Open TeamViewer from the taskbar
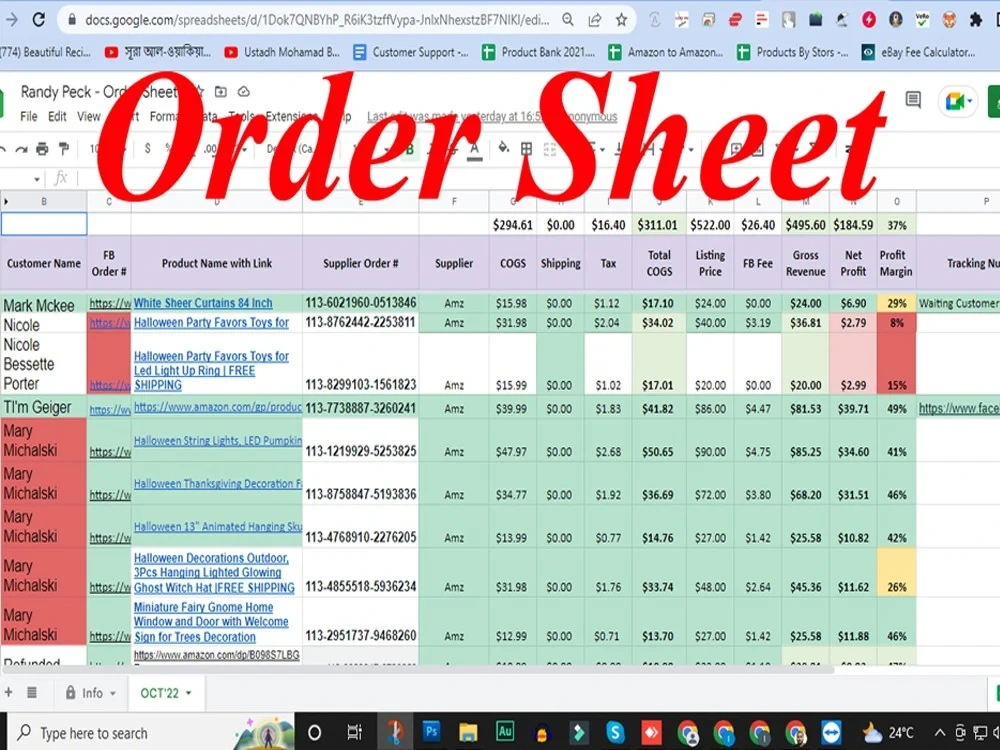This screenshot has height=750, width=1000. pos(832,732)
